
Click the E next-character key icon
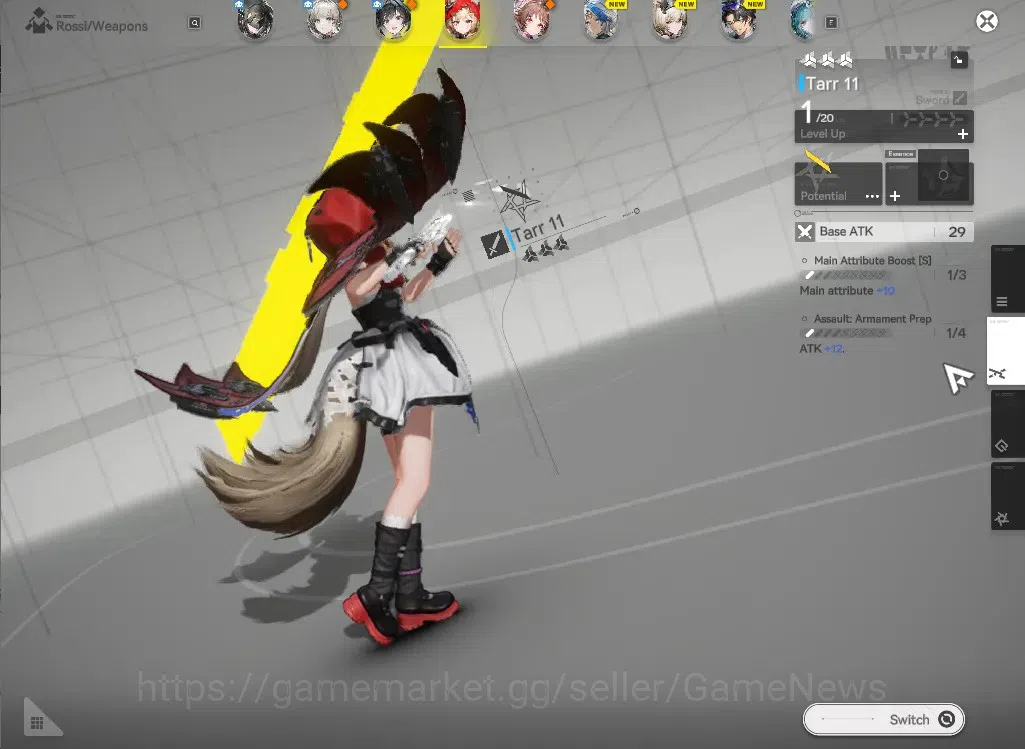[x=831, y=23]
